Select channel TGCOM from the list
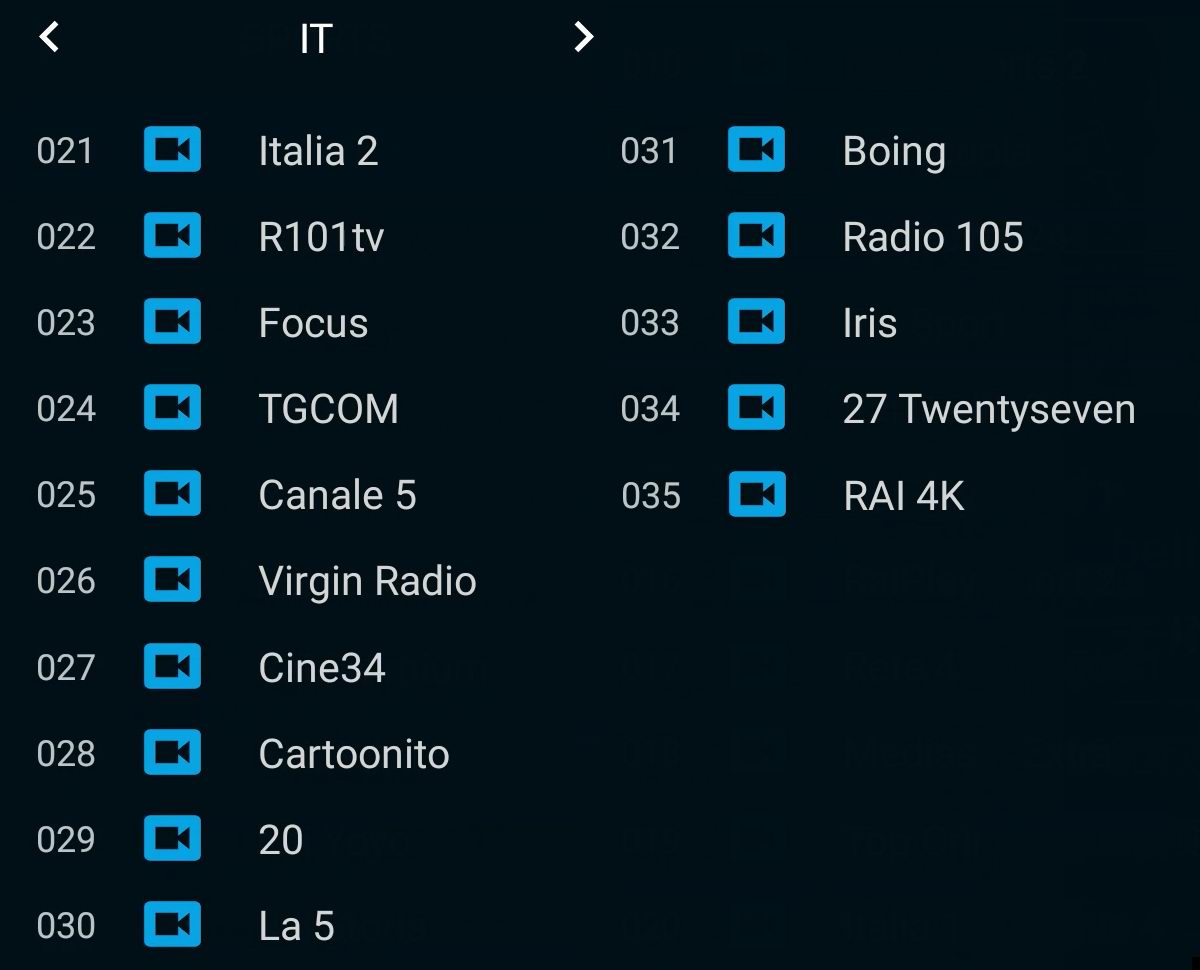Screen dimensions: 1200x970 pyautogui.click(x=328, y=409)
